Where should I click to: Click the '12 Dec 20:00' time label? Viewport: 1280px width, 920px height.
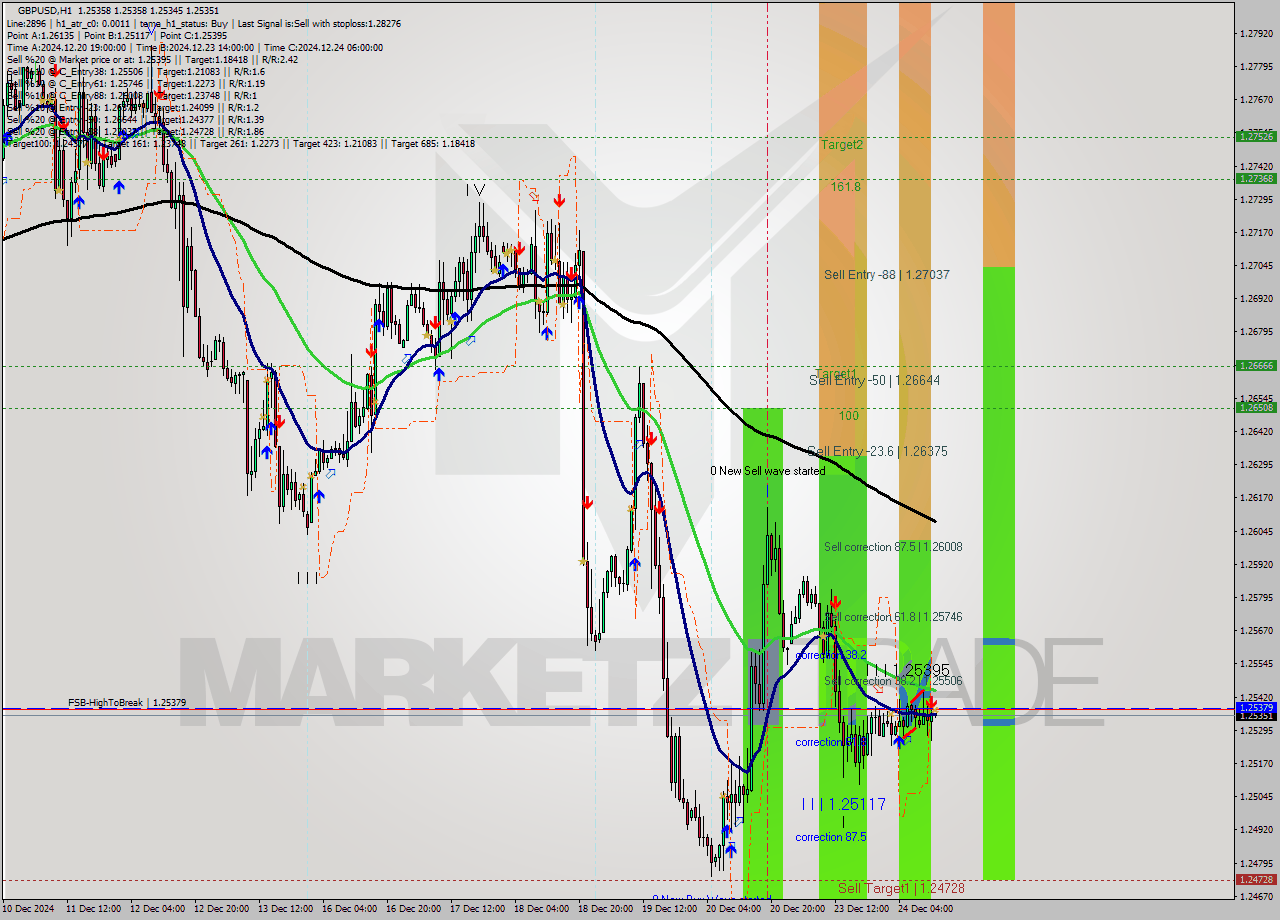click(x=222, y=909)
